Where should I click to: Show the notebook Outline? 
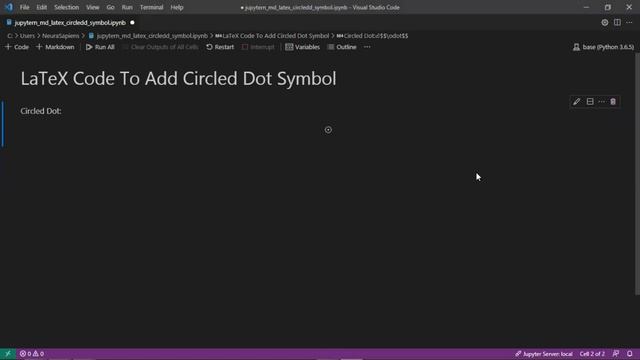tap(342, 47)
